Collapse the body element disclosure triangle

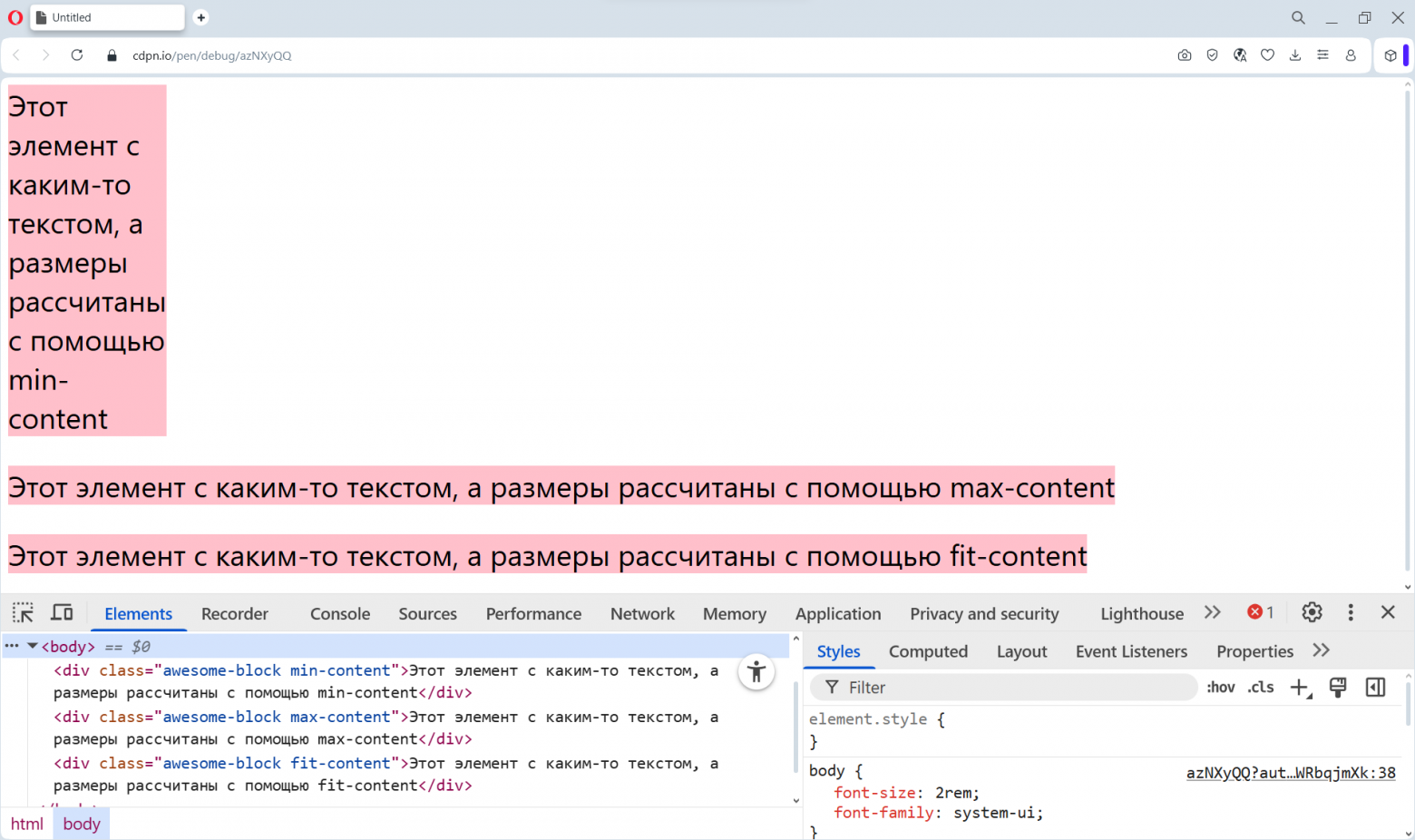click(33, 646)
